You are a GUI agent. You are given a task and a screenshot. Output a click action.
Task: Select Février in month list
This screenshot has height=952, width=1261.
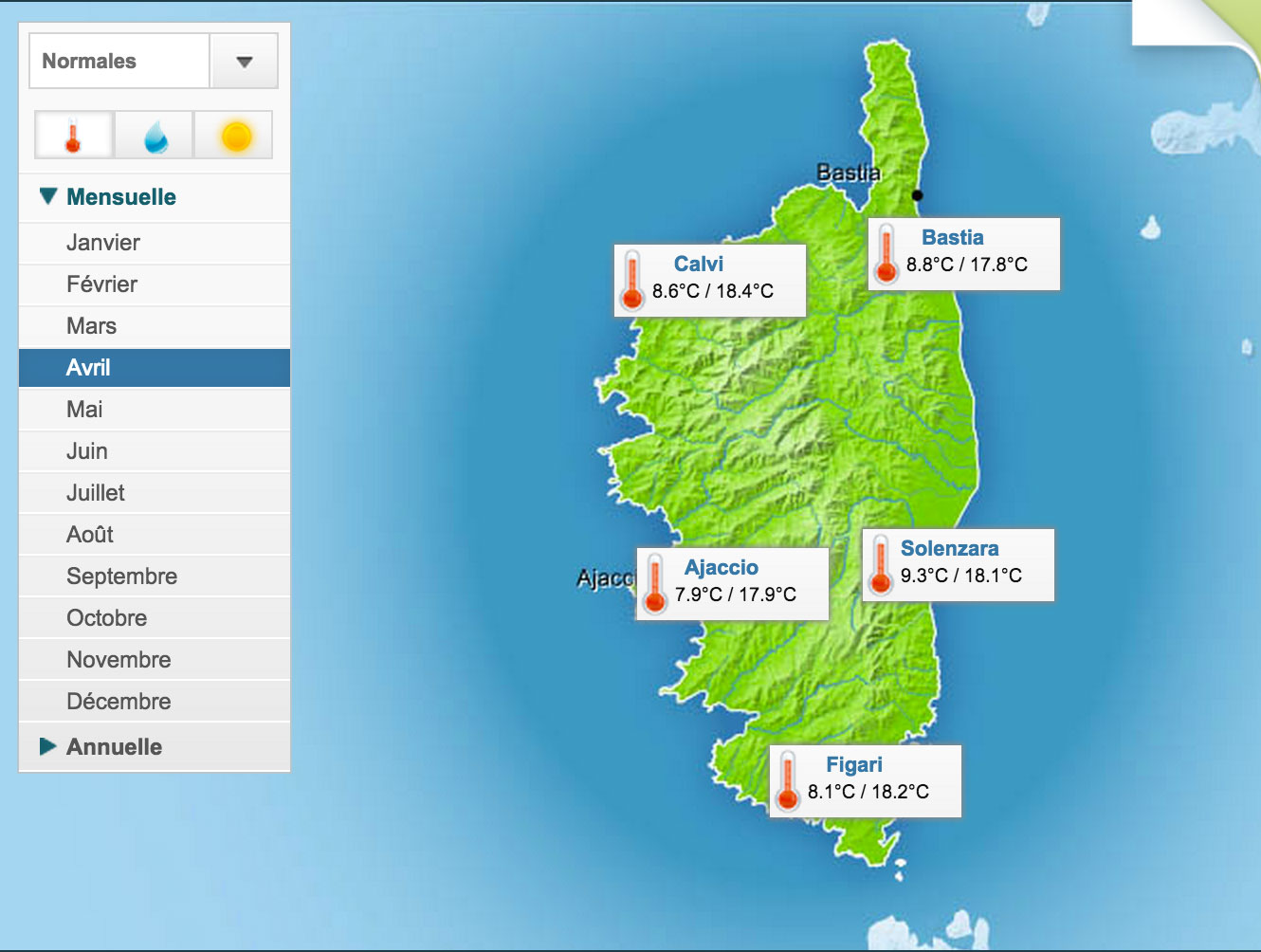(155, 284)
